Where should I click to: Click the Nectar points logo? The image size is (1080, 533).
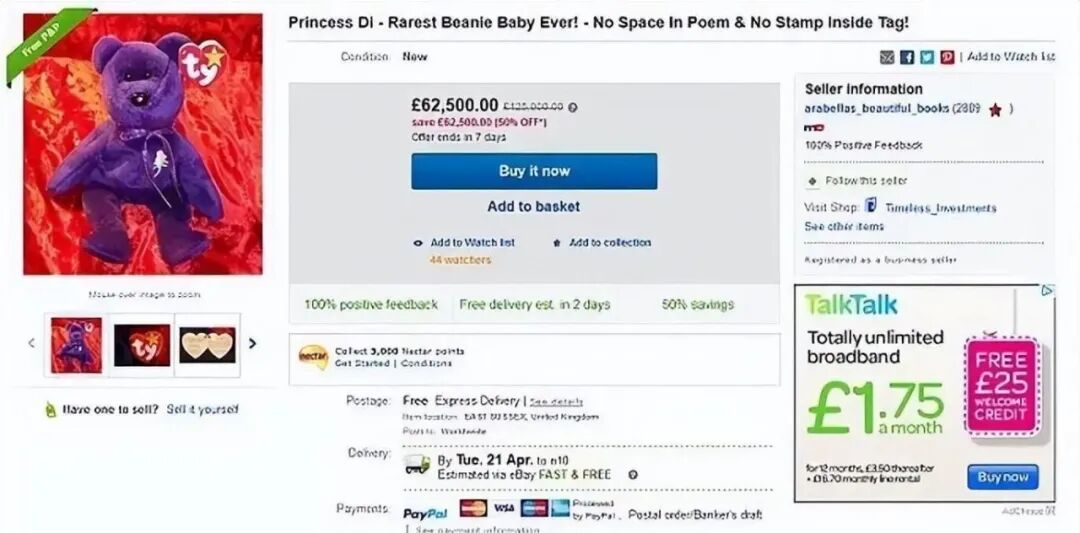coord(313,357)
